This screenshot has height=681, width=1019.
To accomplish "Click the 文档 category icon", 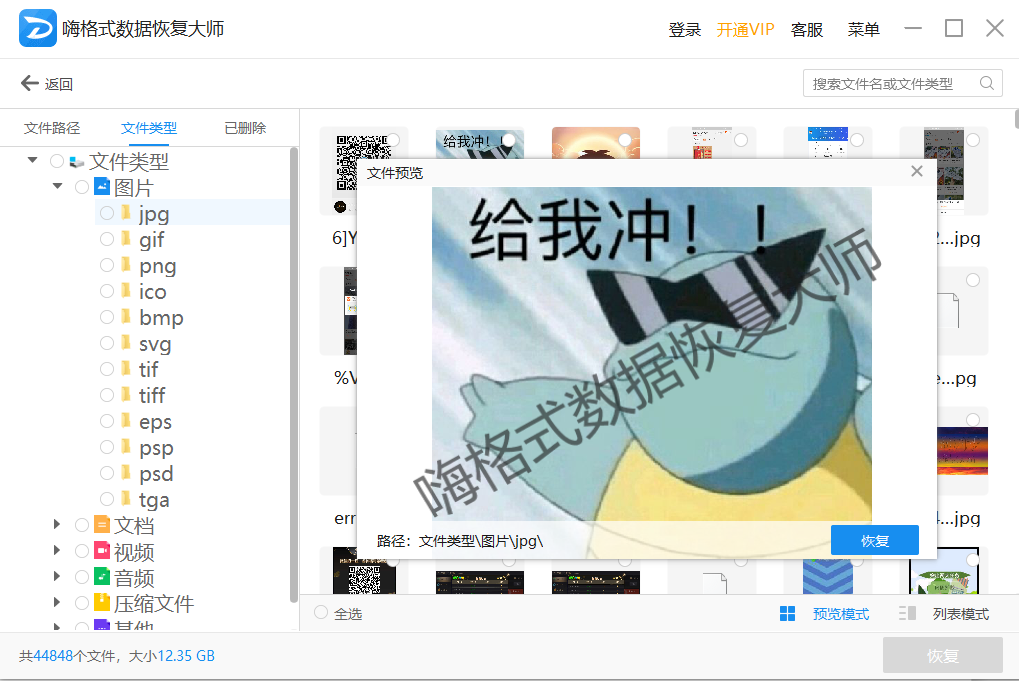I will 102,524.
